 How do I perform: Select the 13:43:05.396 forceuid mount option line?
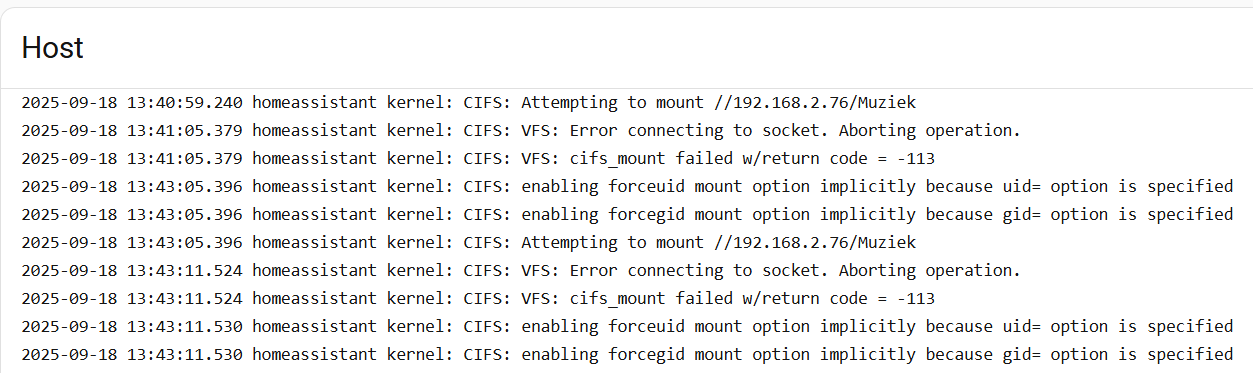[x=627, y=186]
